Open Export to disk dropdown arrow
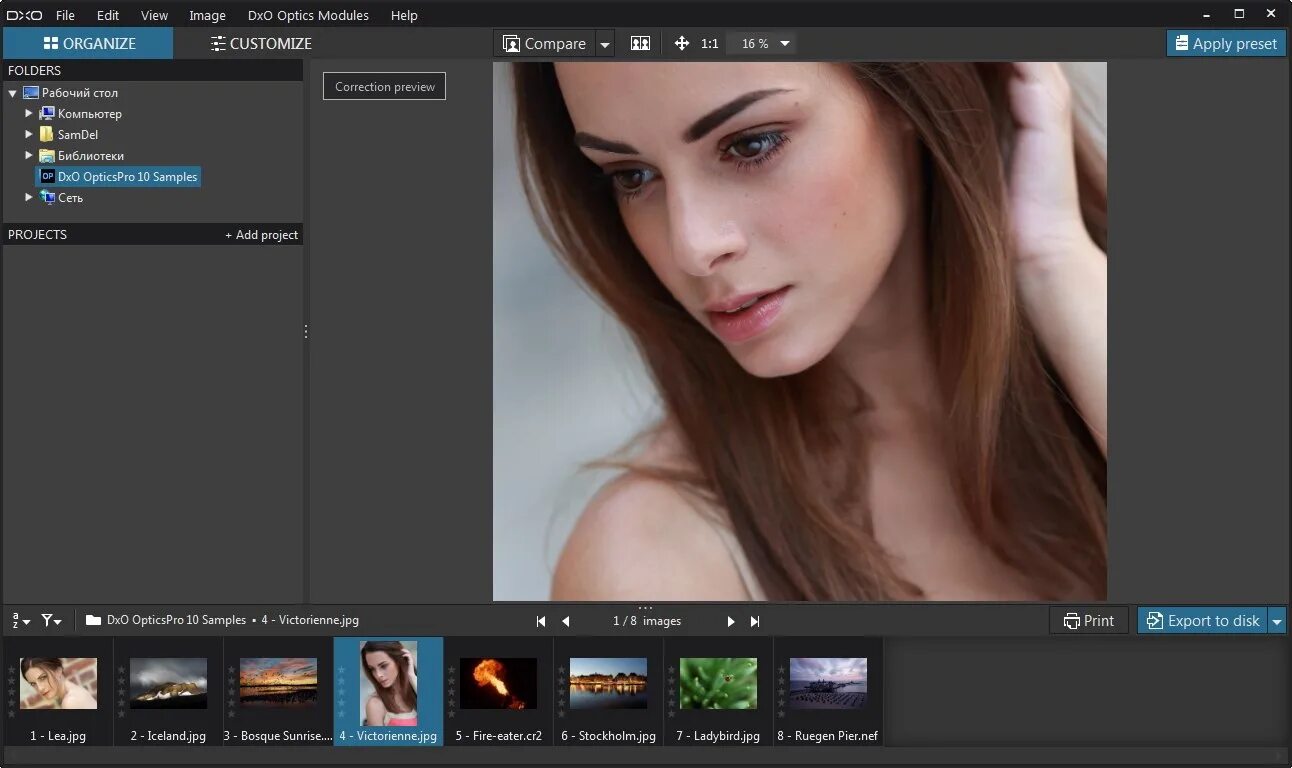 coord(1277,621)
